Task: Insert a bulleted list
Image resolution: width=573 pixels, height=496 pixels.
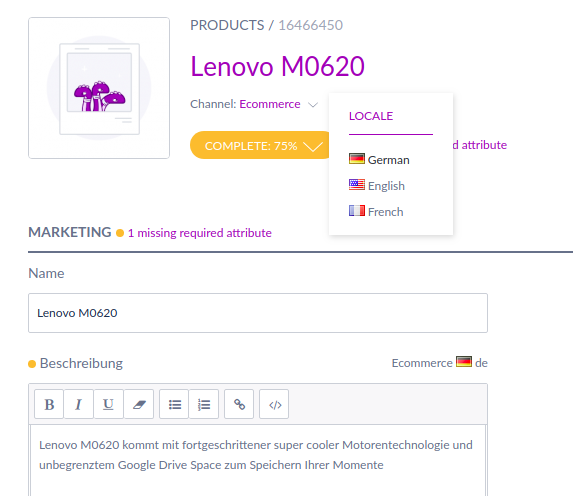Action: (174, 404)
